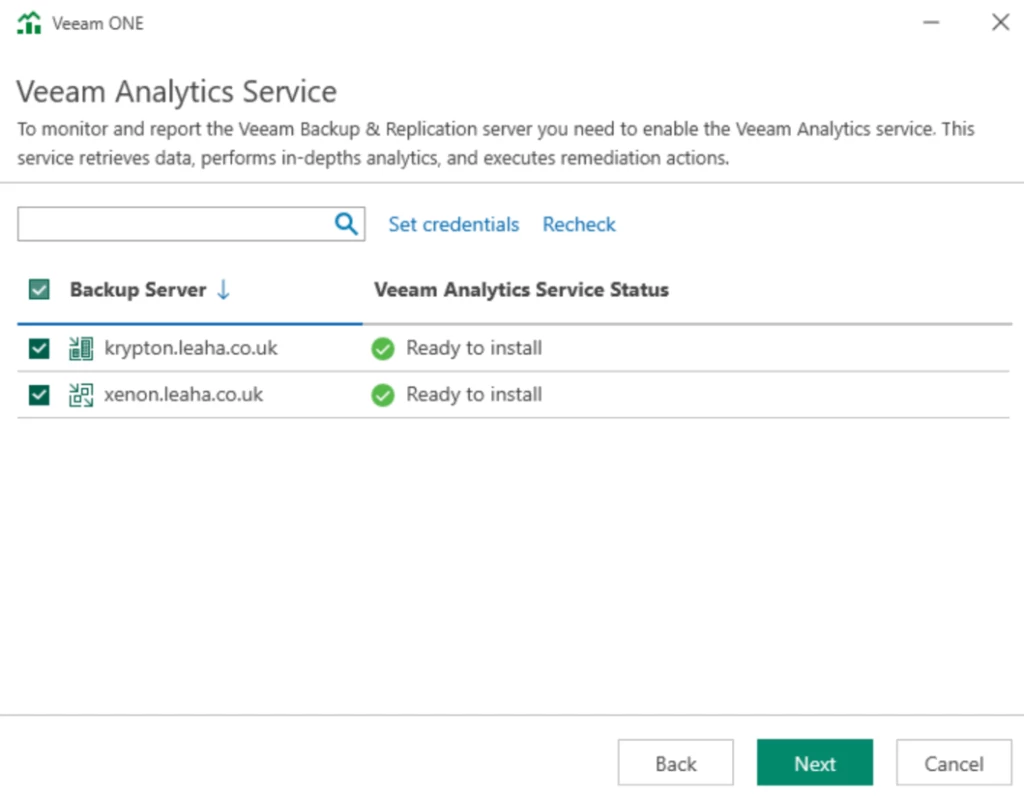Image resolution: width=1024 pixels, height=801 pixels.
Task: Click Veeam Analytics Service Status header
Action: tap(521, 290)
